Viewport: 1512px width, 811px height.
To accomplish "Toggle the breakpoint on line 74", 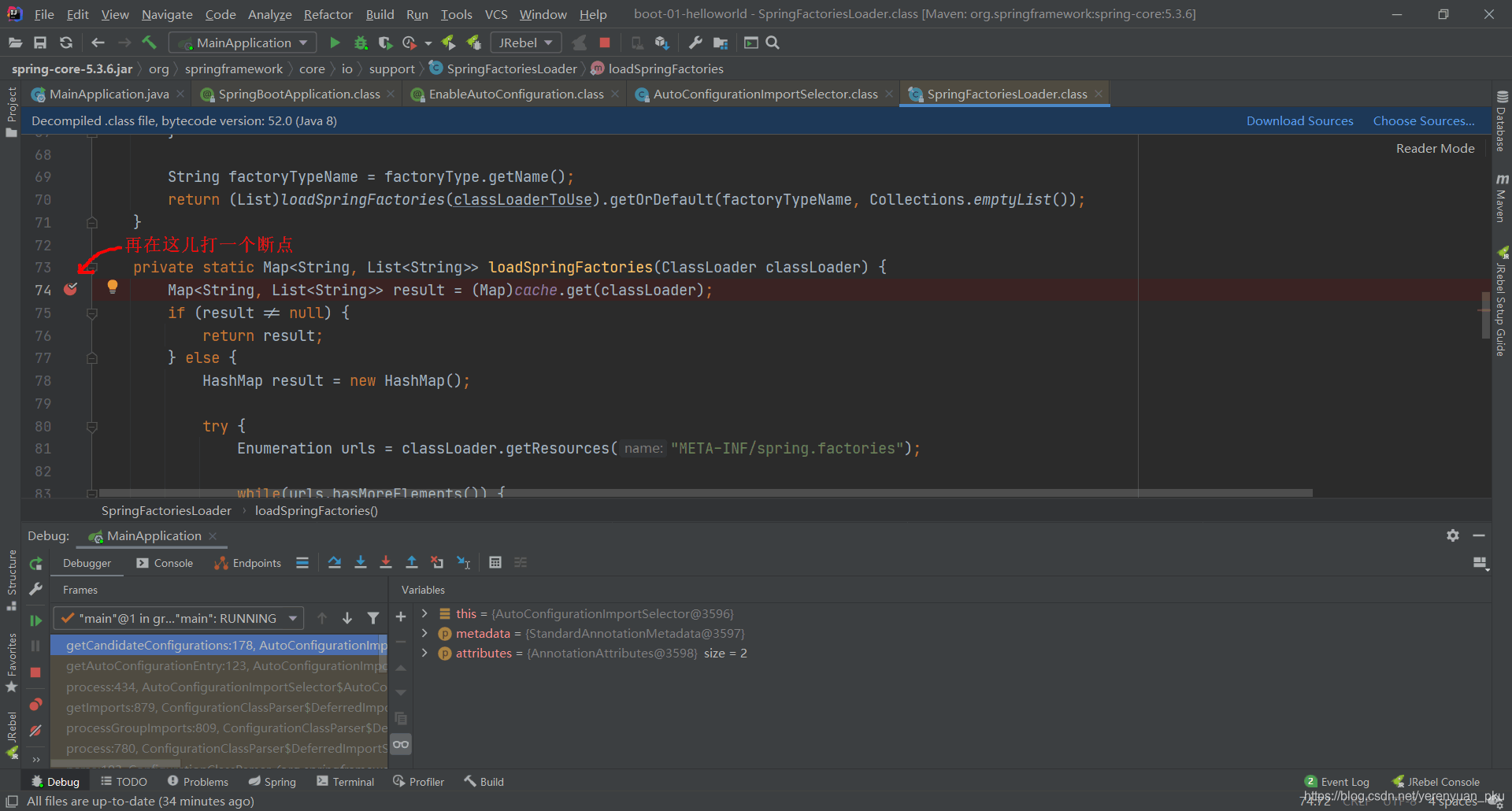I will [x=71, y=289].
